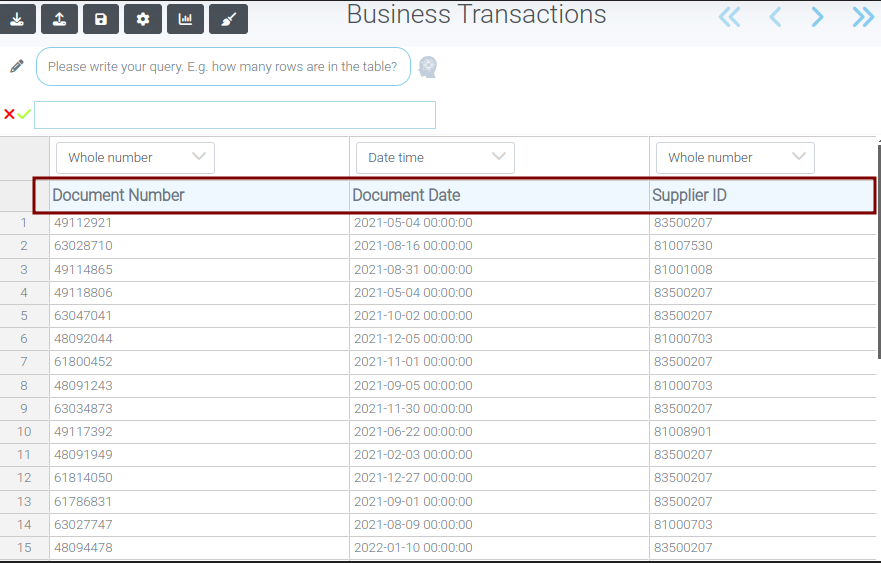Viewport: 881px width, 563px height.
Task: Go to next page arrow
Action: [x=818, y=17]
